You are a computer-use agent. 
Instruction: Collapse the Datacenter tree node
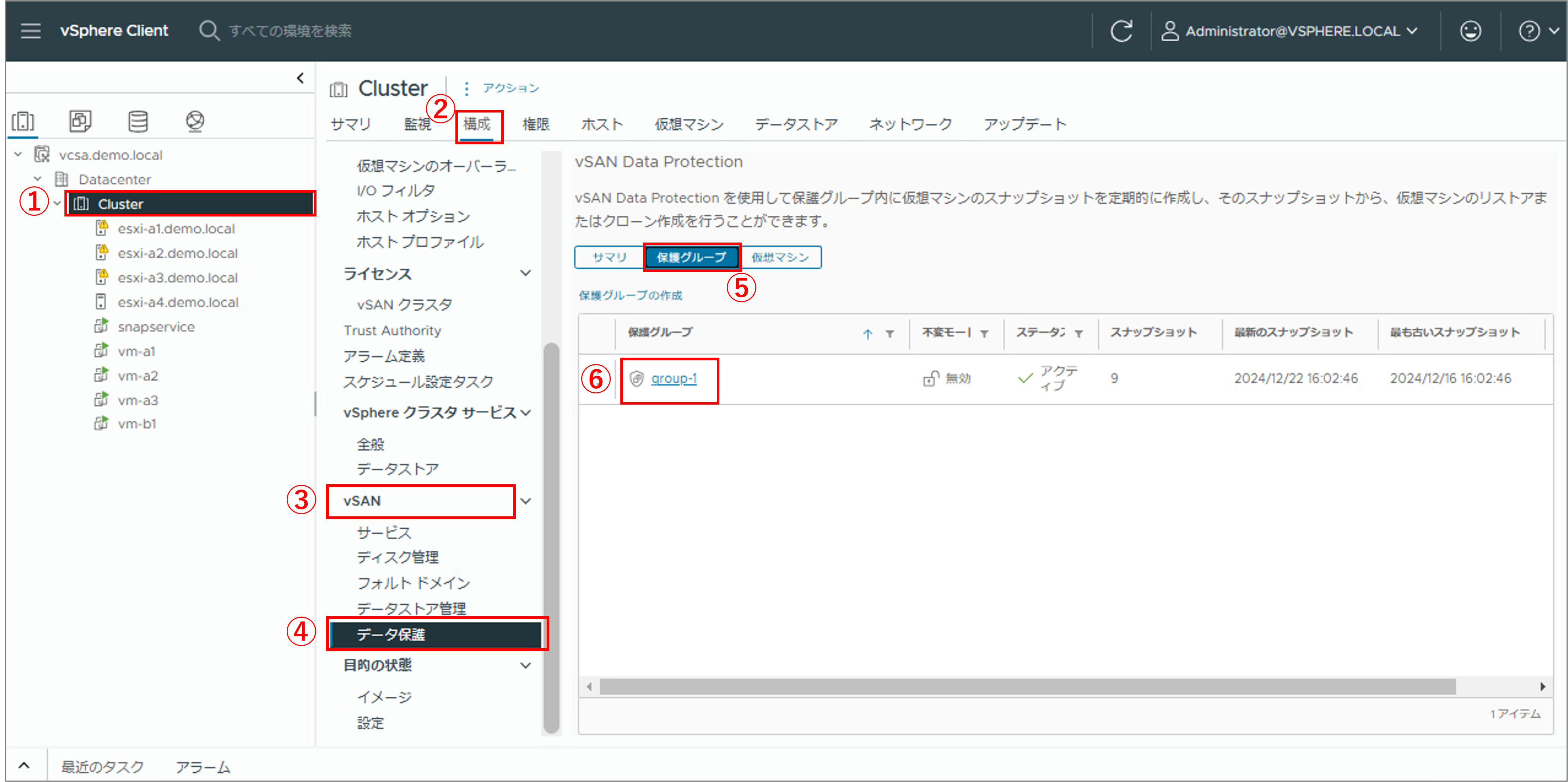[x=38, y=179]
